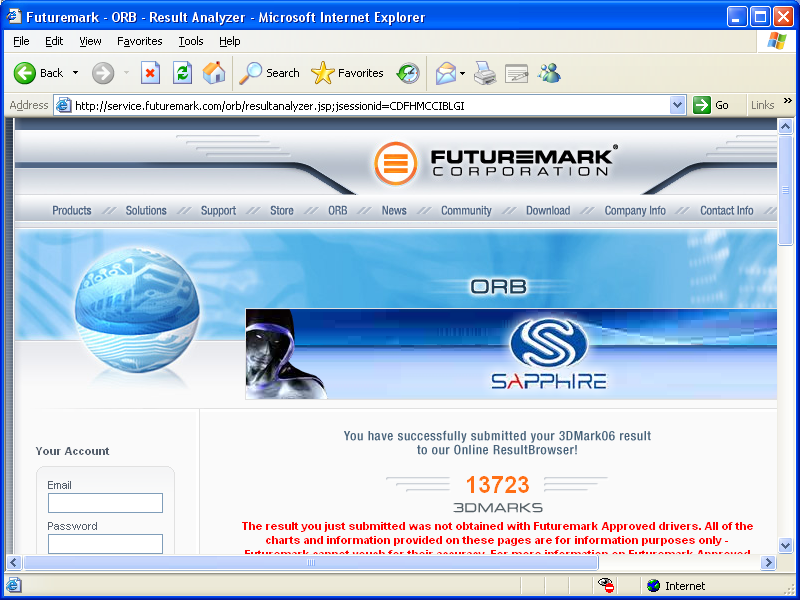Refresh the page with the green arrows icon
The height and width of the screenshot is (600, 800).
182,73
